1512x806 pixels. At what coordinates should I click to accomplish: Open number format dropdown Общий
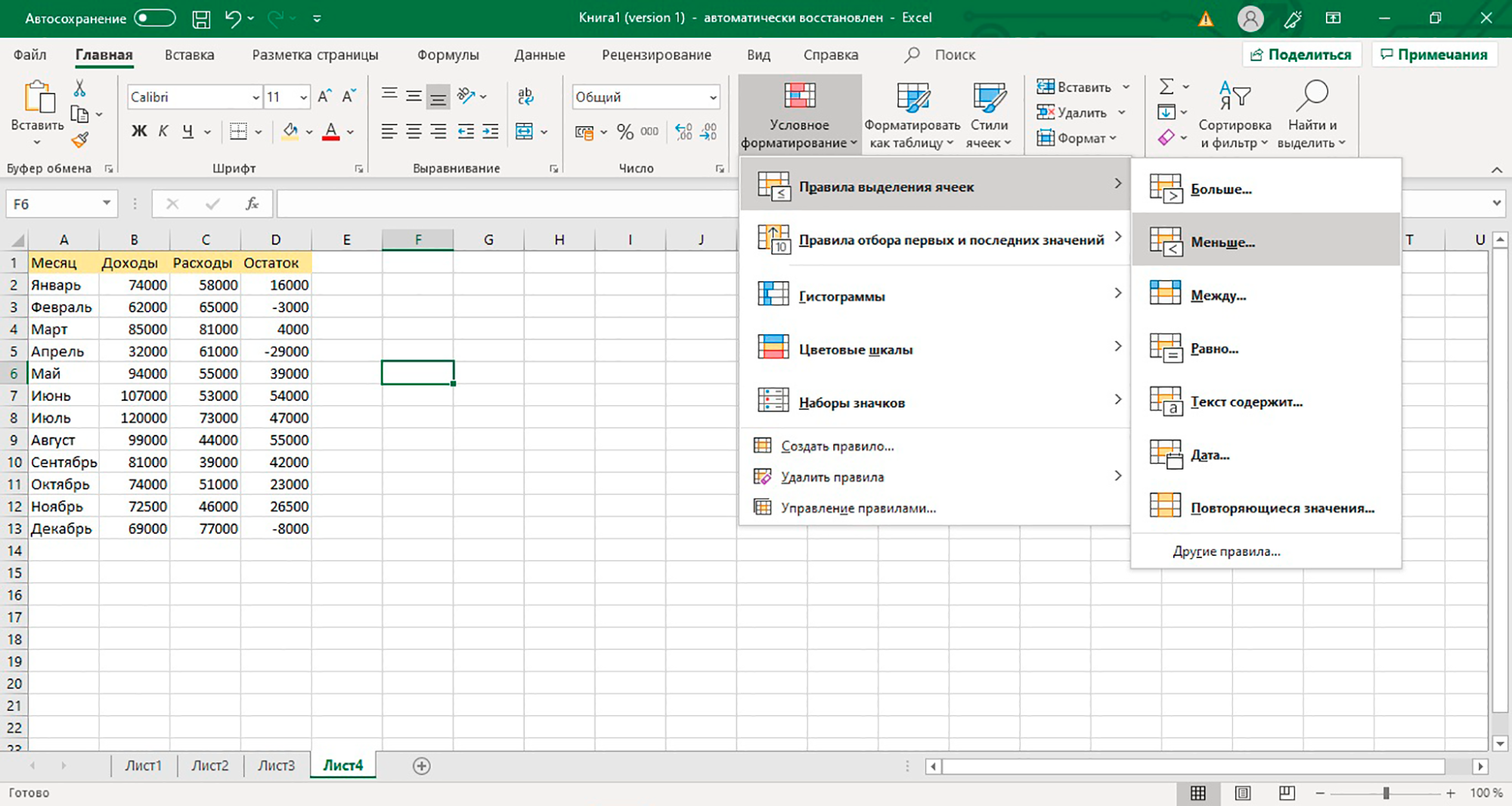point(712,97)
